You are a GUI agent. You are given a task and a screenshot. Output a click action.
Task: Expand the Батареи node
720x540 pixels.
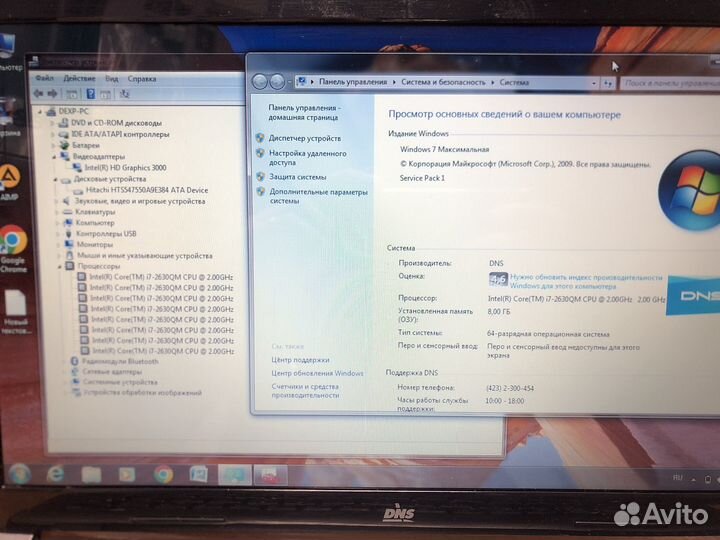pyautogui.click(x=53, y=146)
